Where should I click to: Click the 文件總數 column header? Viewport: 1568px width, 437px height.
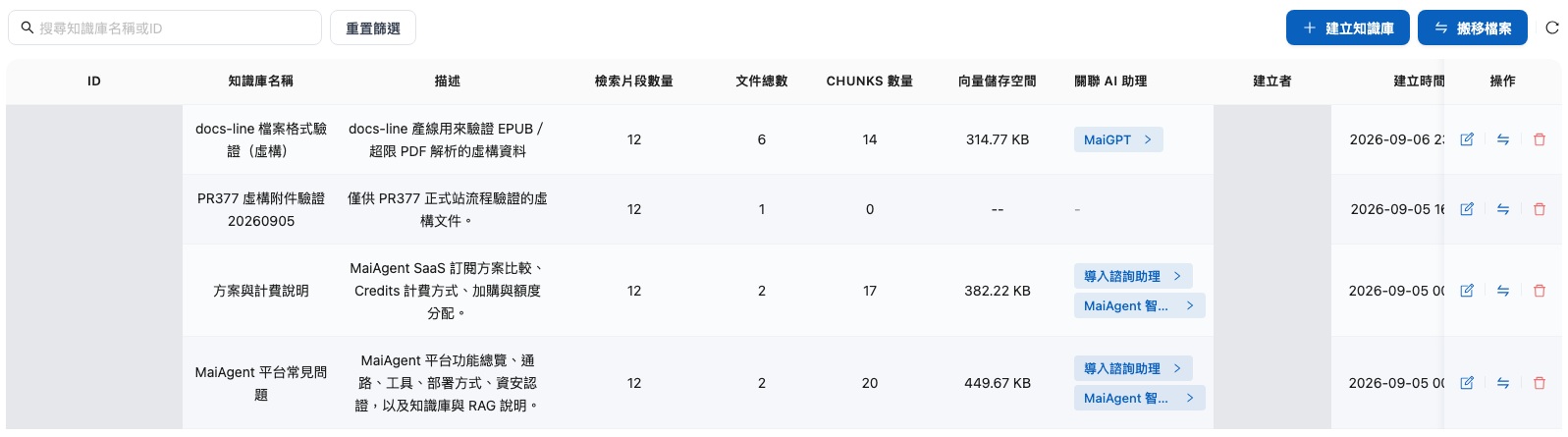coord(762,82)
